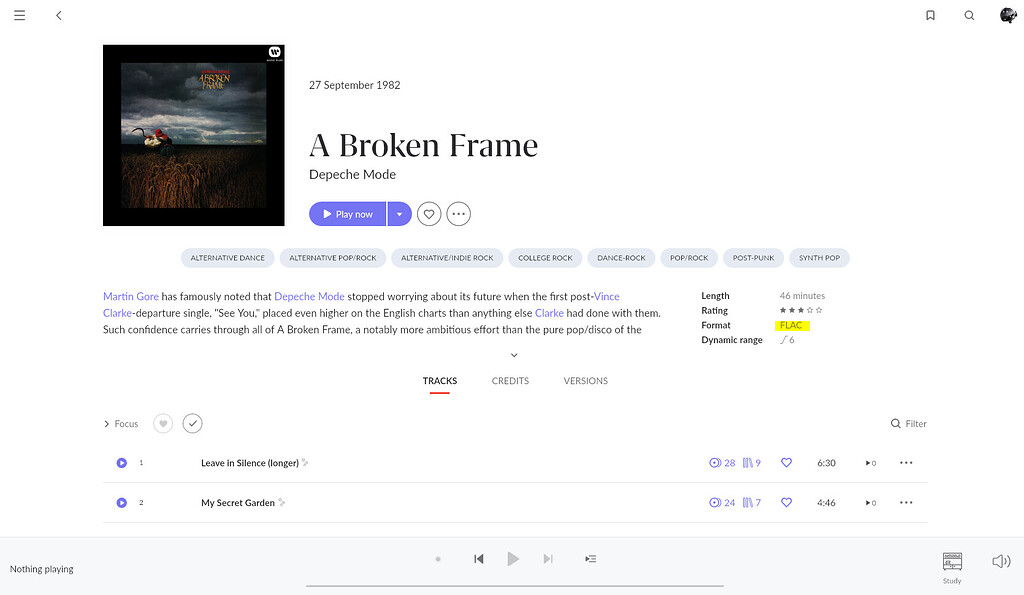Expand the Focus options
The image size is (1024, 595).
tap(121, 424)
